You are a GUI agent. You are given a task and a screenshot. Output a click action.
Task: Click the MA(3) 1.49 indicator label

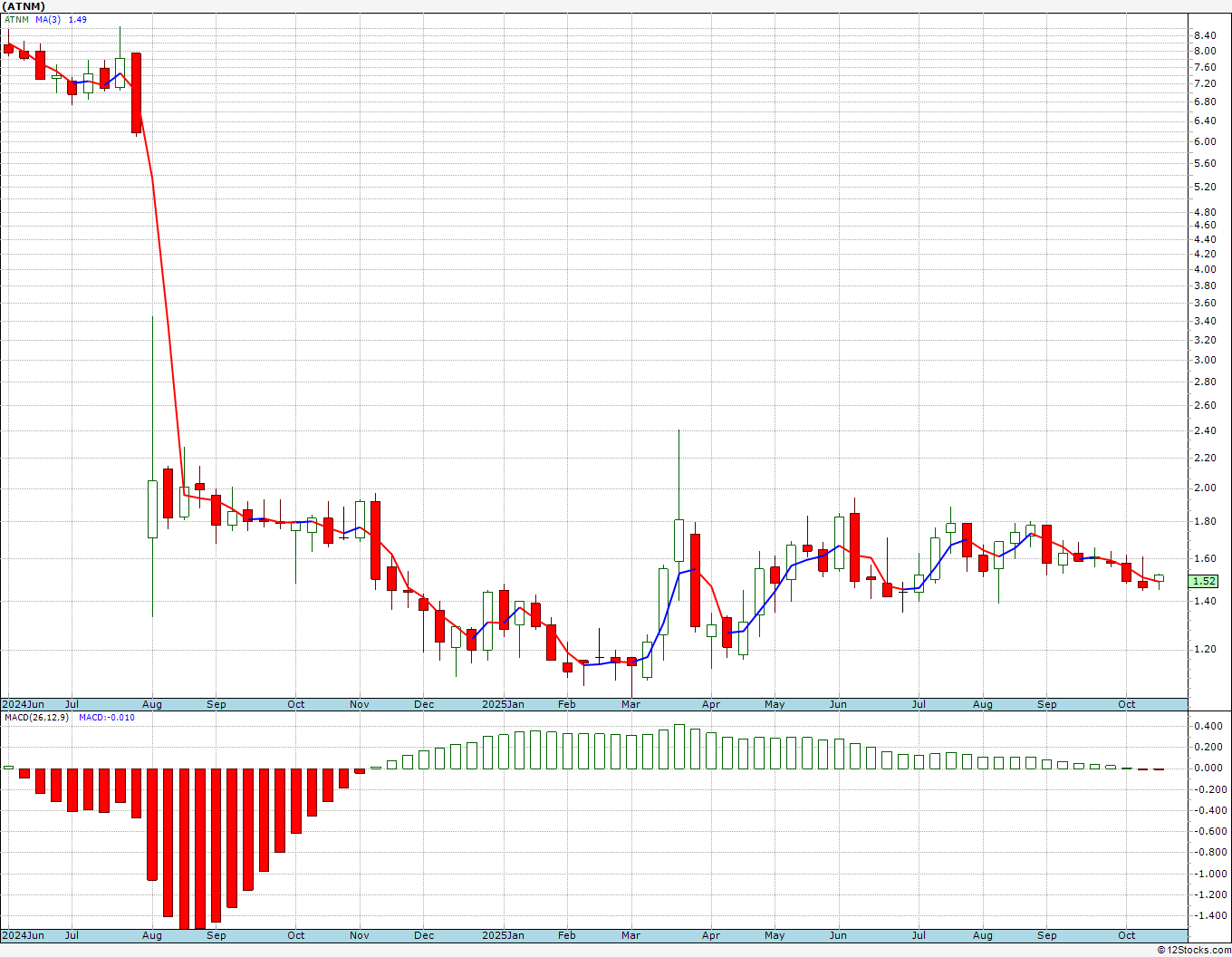[x=62, y=19]
